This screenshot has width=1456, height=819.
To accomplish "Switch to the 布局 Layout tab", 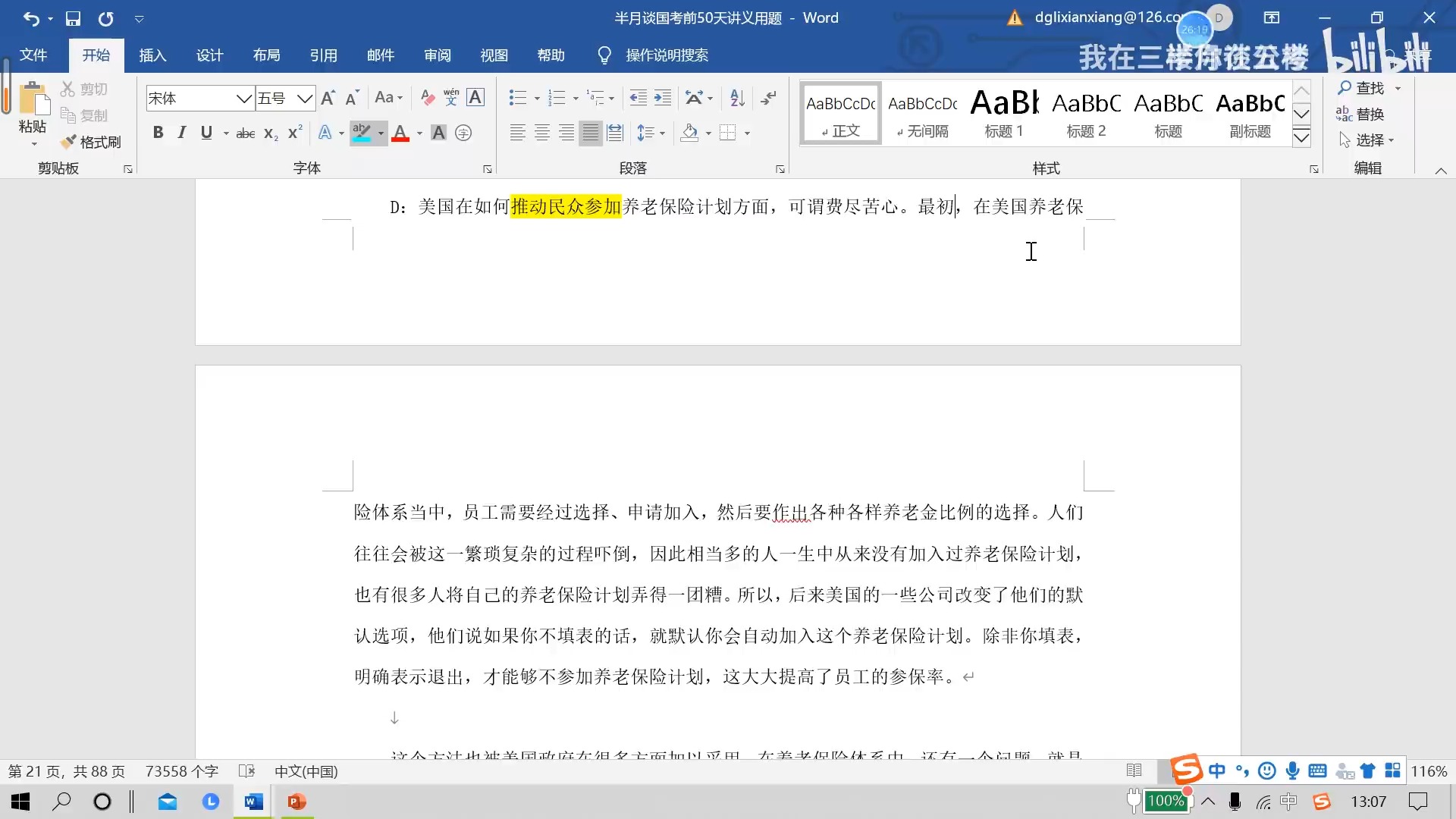I will (x=266, y=55).
